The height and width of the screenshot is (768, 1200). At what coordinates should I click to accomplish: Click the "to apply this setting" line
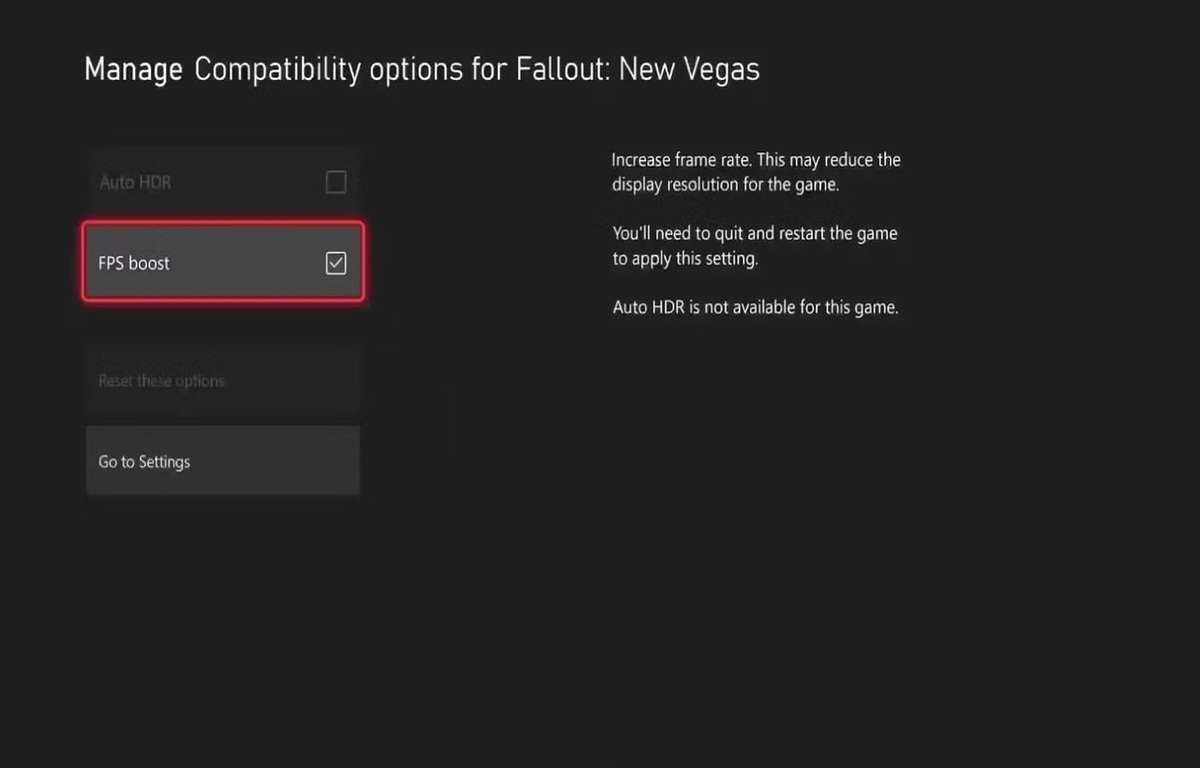[x=685, y=259]
